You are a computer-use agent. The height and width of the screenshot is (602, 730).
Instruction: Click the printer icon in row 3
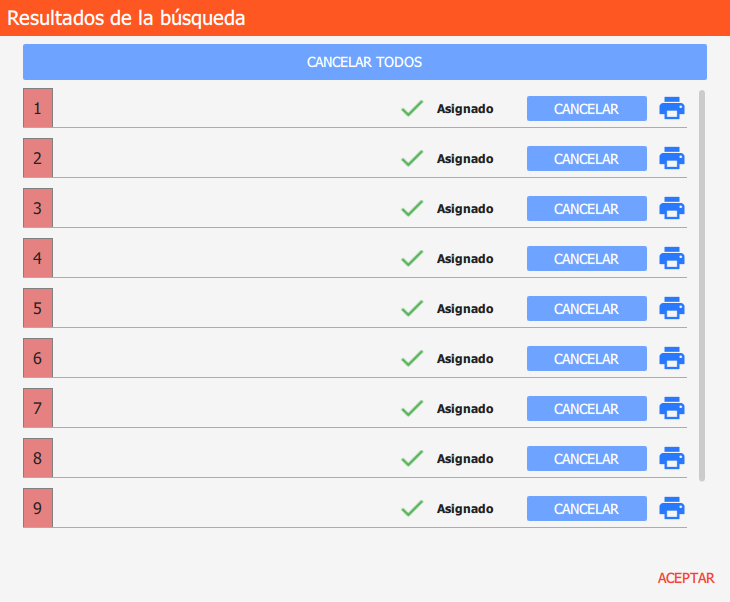(x=671, y=208)
